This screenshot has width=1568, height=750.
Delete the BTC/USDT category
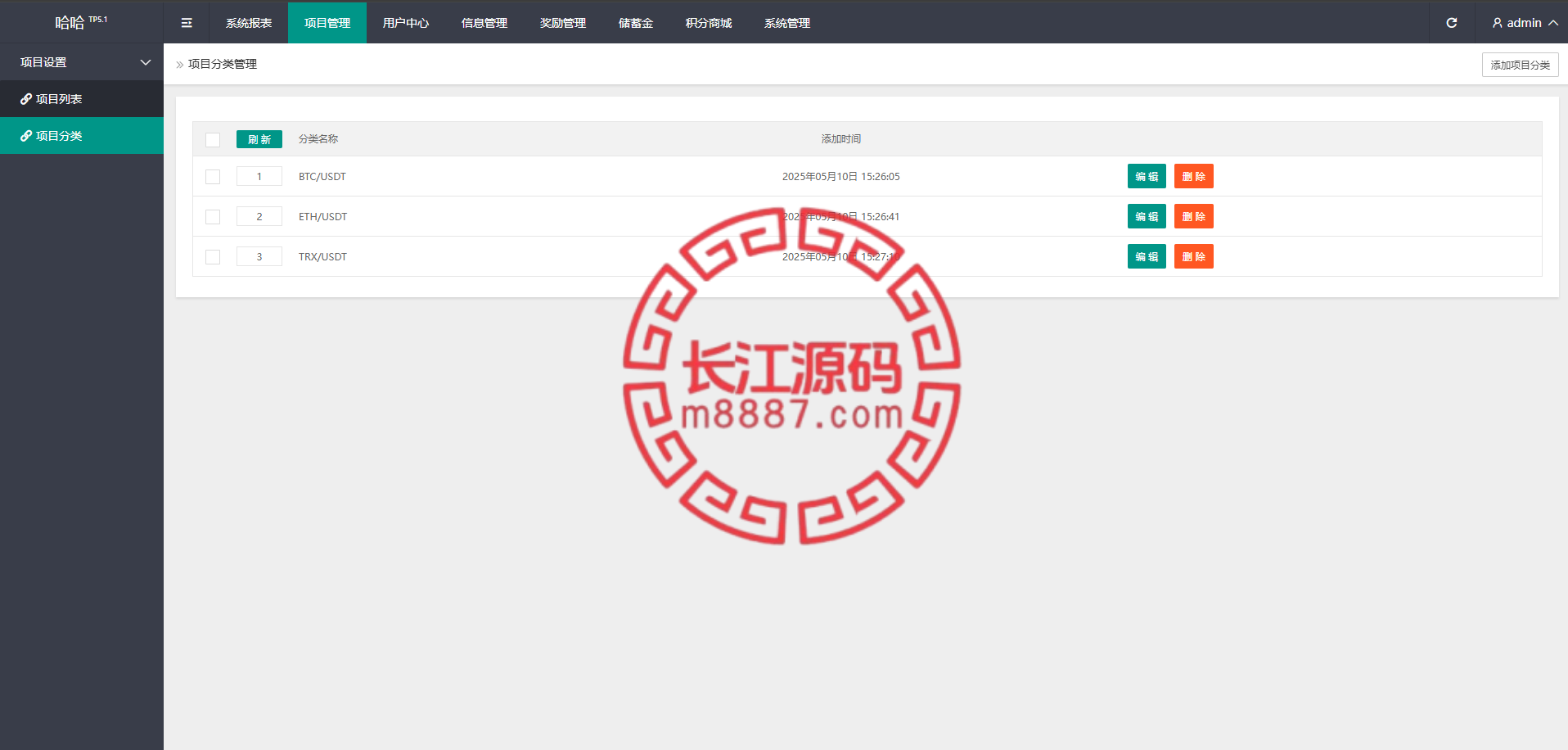coord(1194,176)
